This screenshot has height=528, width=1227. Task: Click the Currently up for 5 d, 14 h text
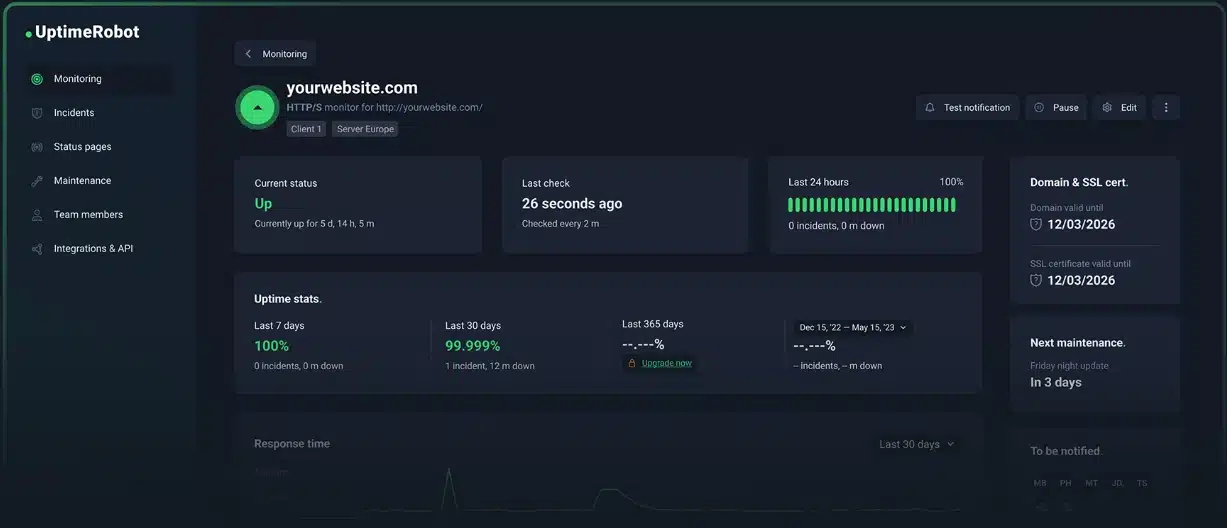pos(314,224)
